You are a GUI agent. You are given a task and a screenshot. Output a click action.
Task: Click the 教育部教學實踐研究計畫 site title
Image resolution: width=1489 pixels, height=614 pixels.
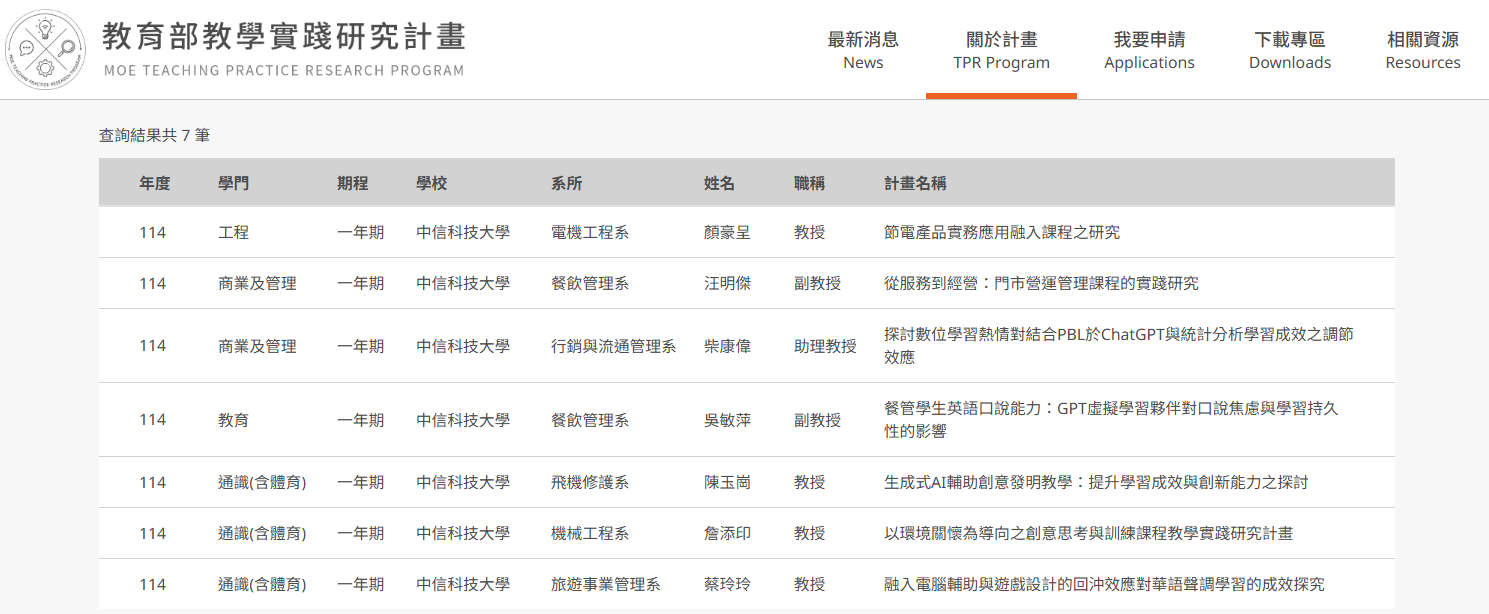pos(284,37)
